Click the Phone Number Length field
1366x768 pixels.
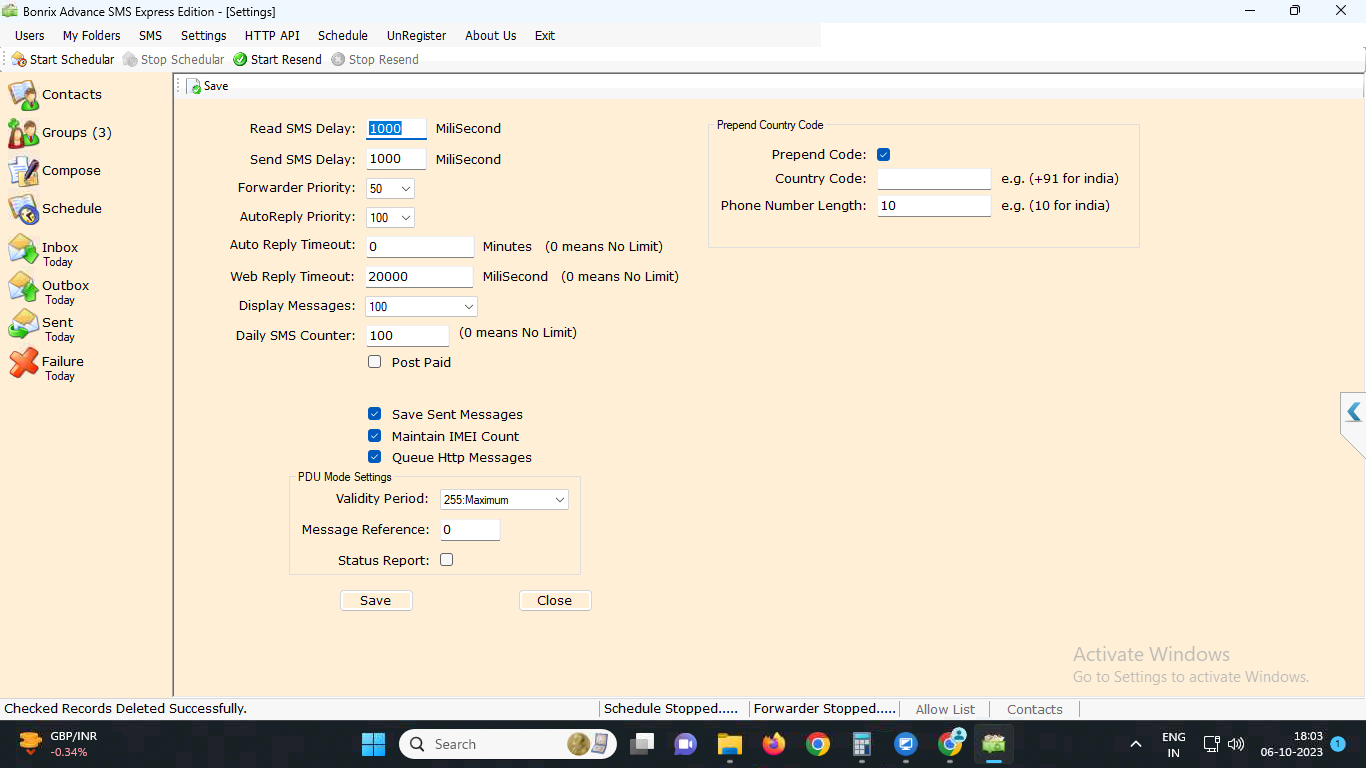click(x=934, y=206)
